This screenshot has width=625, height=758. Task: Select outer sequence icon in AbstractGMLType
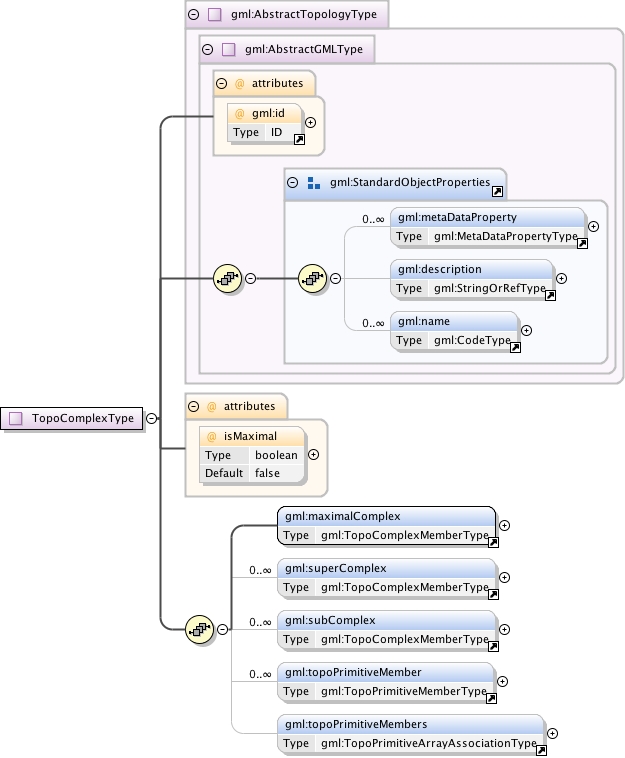[228, 279]
